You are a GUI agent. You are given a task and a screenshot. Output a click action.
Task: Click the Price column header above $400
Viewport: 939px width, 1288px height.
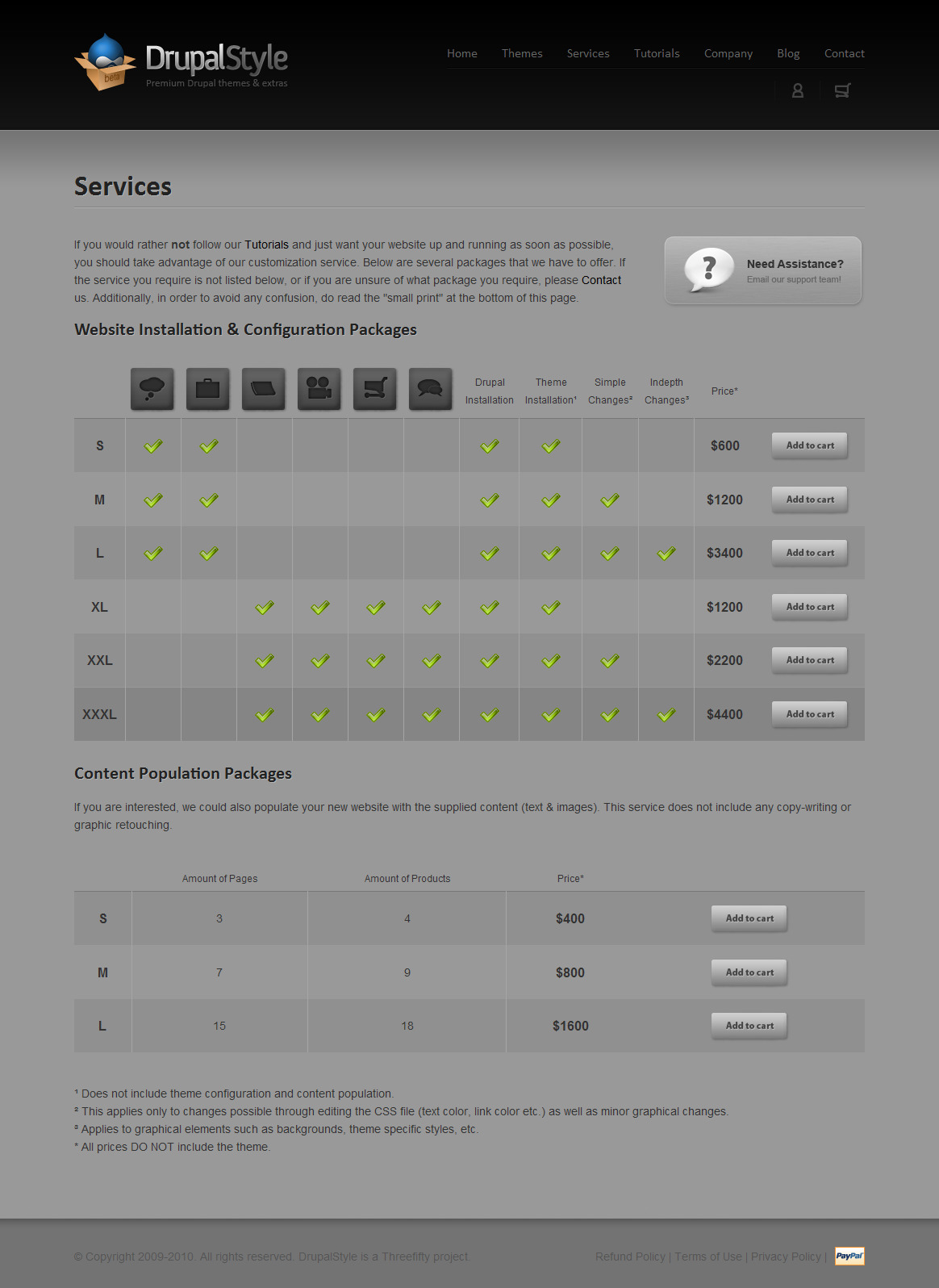point(570,879)
